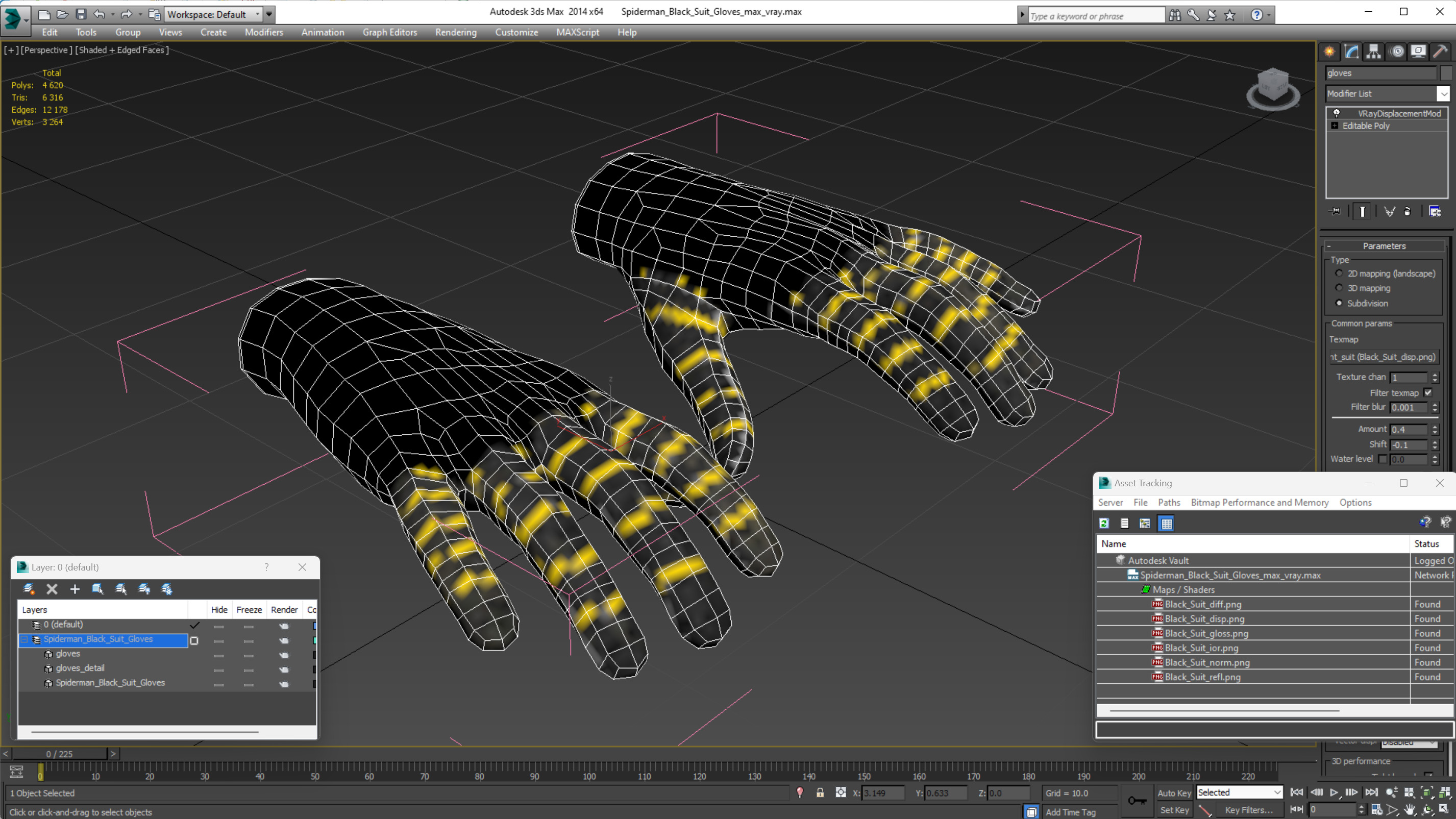Click the Undo arrow icon

point(100,14)
